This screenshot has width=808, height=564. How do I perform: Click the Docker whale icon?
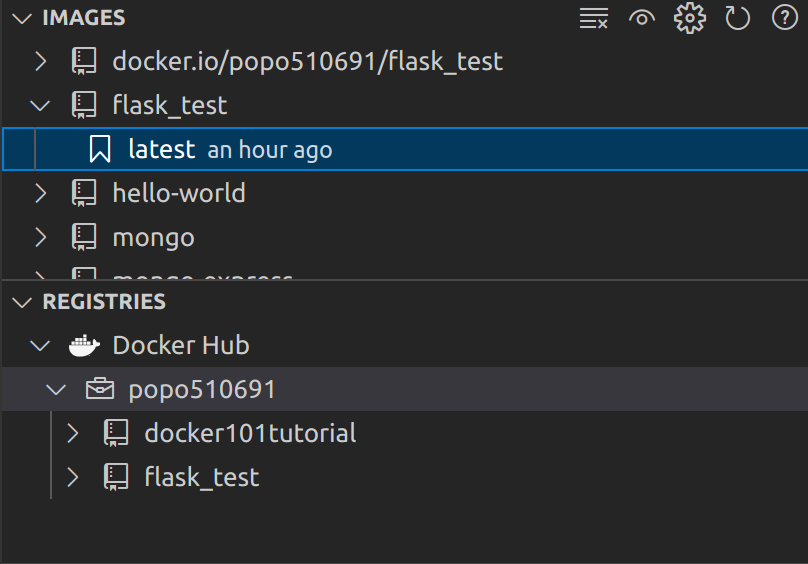(x=85, y=345)
